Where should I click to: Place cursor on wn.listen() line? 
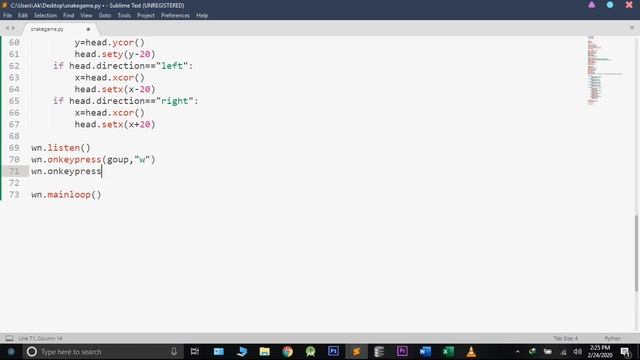pos(61,148)
